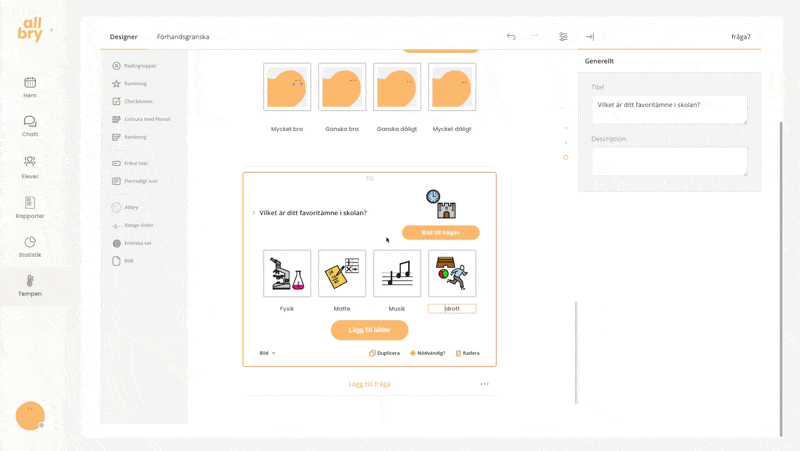Open Hem in the left sidebar
Screen dimensions: 800x451
[30, 87]
